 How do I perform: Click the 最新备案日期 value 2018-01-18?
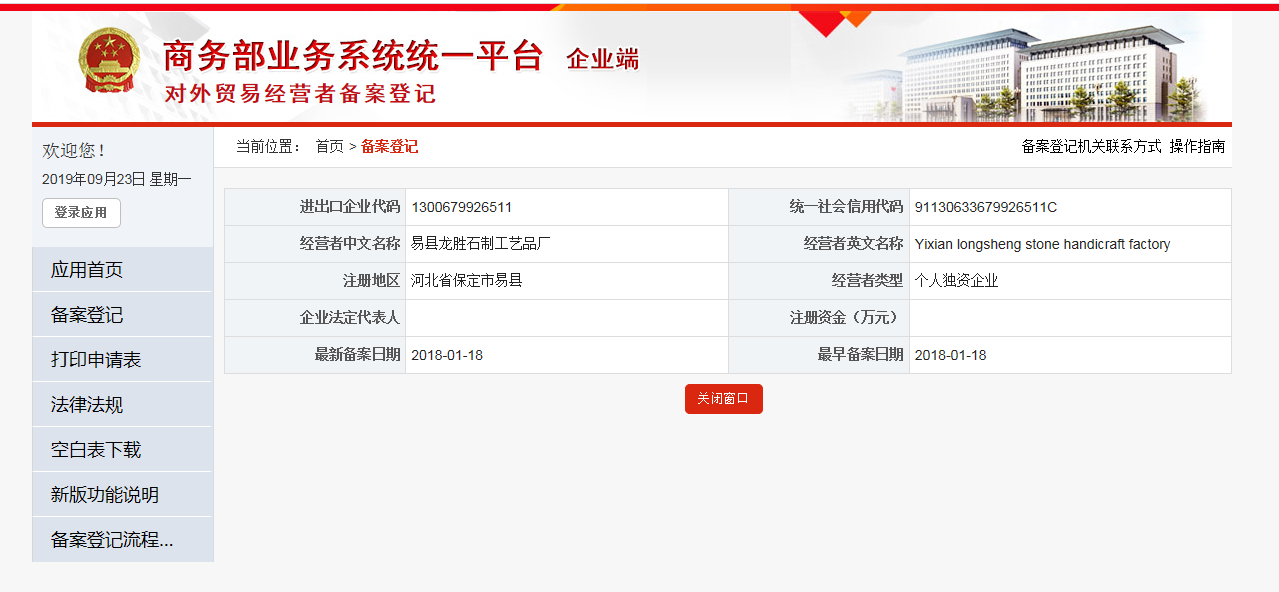tap(447, 355)
